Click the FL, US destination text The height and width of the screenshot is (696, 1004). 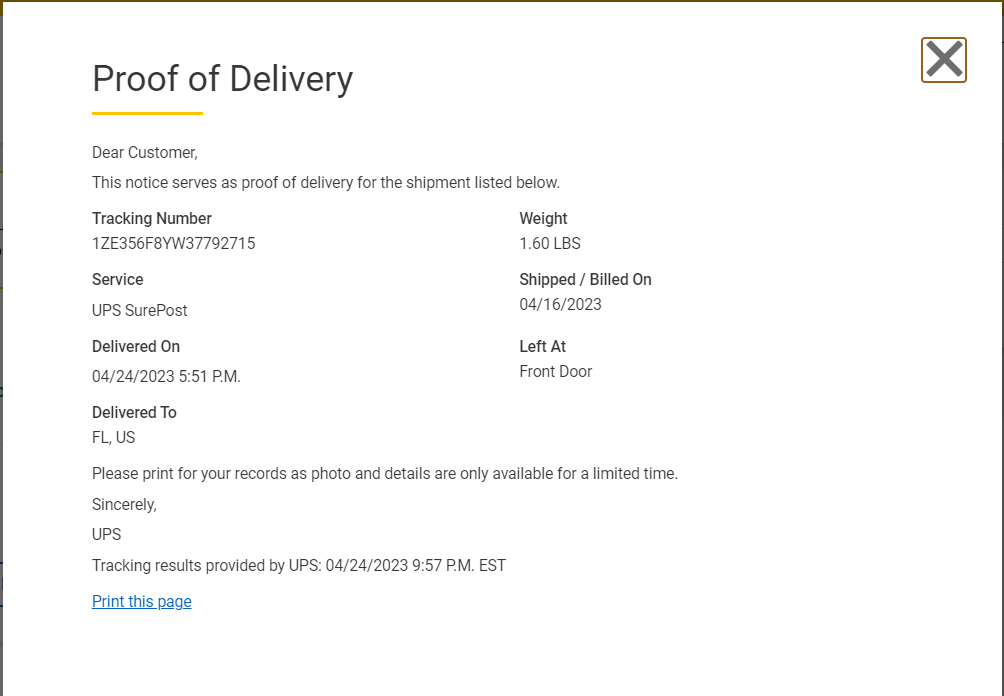[x=114, y=437]
